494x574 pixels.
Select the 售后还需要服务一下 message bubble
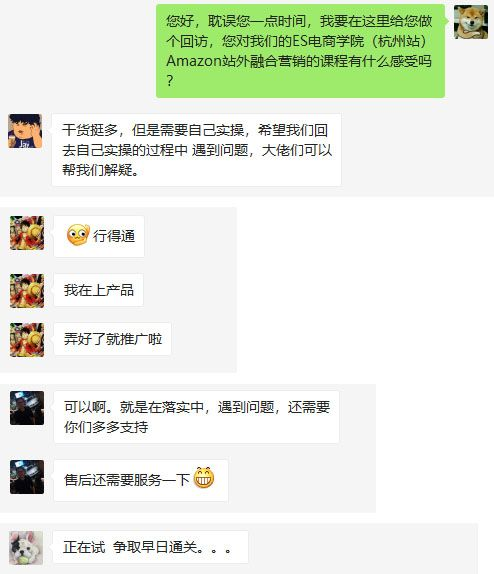point(141,480)
